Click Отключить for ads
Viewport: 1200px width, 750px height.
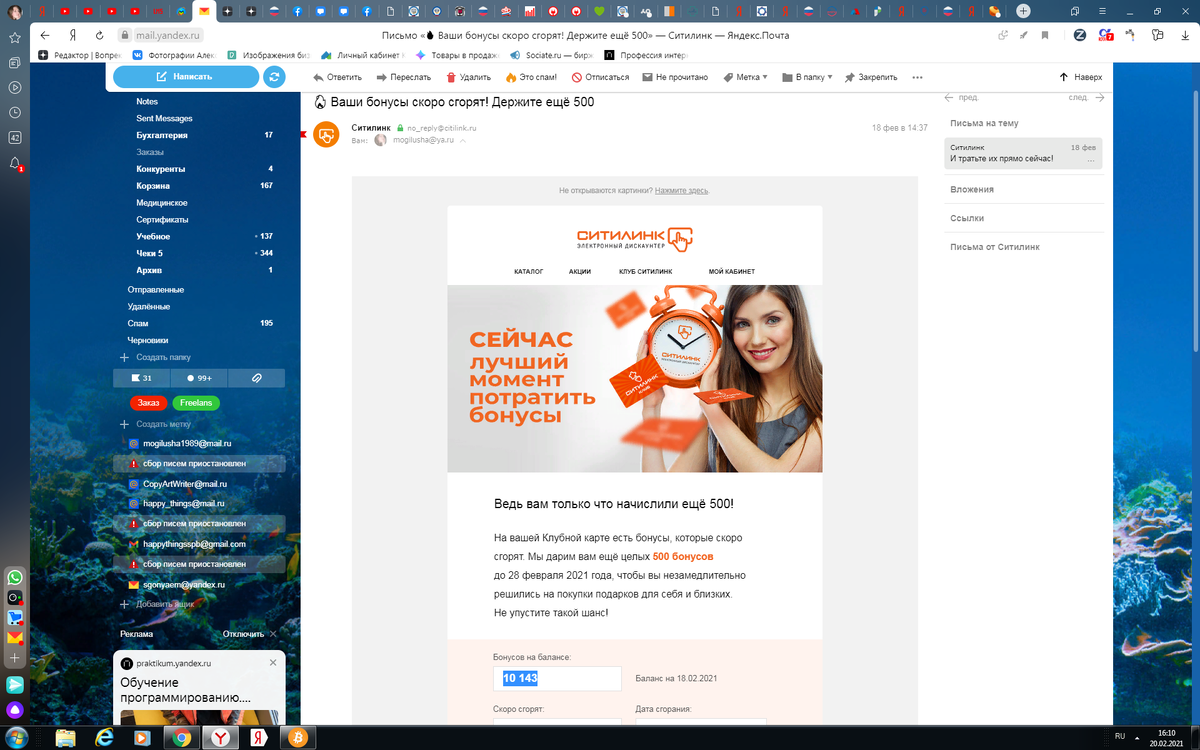(243, 634)
